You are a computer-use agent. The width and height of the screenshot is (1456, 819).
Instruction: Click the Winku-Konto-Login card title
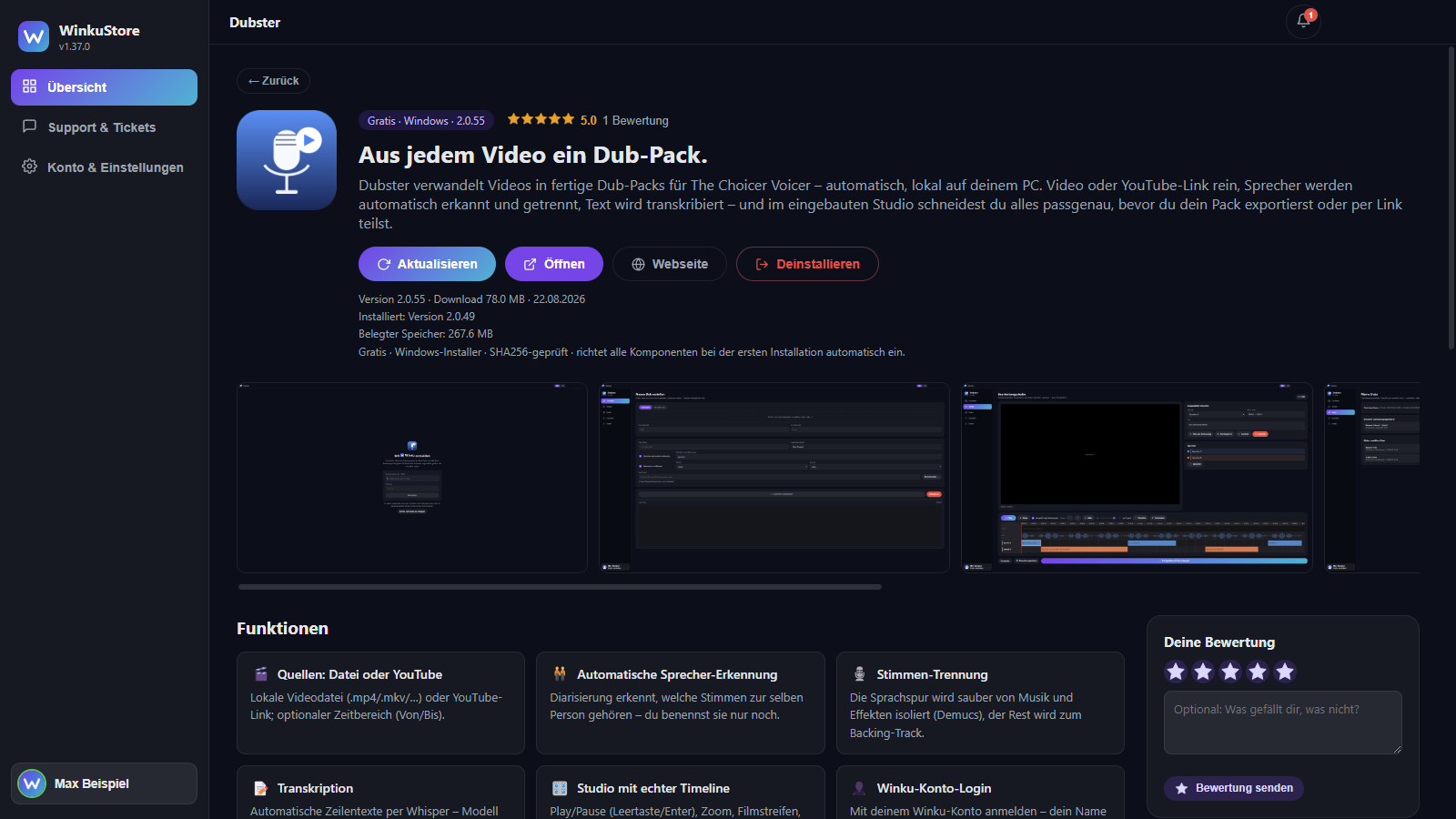pos(934,788)
